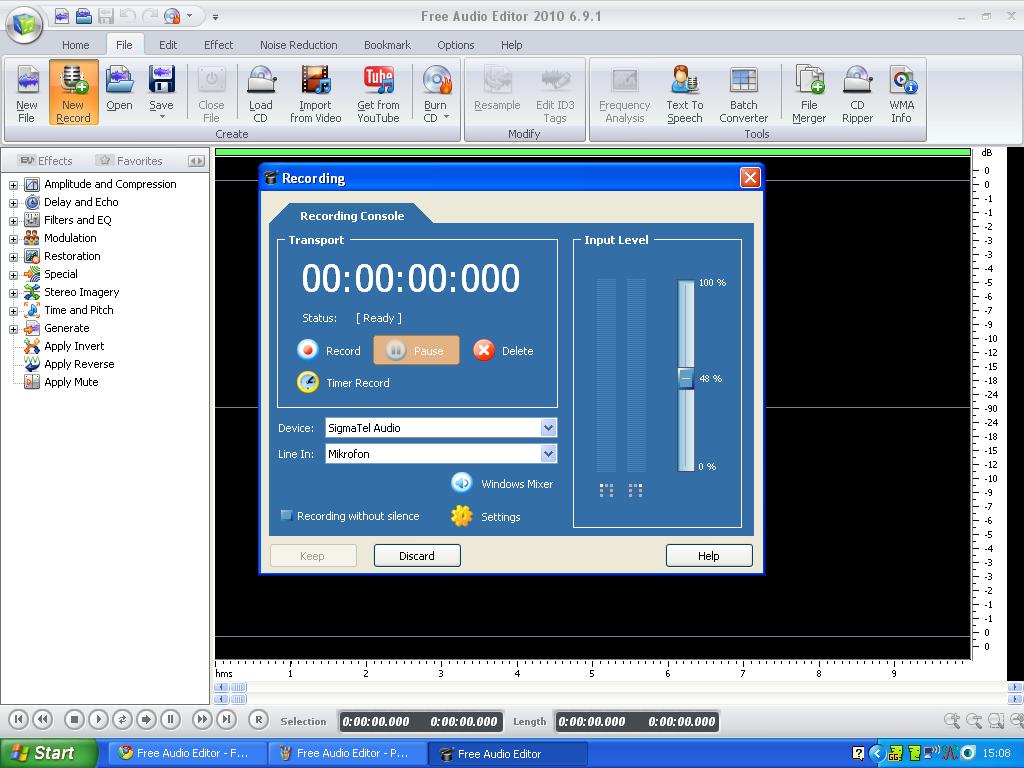Switch to the Effect ribbon tab
The height and width of the screenshot is (768, 1024).
[x=218, y=45]
